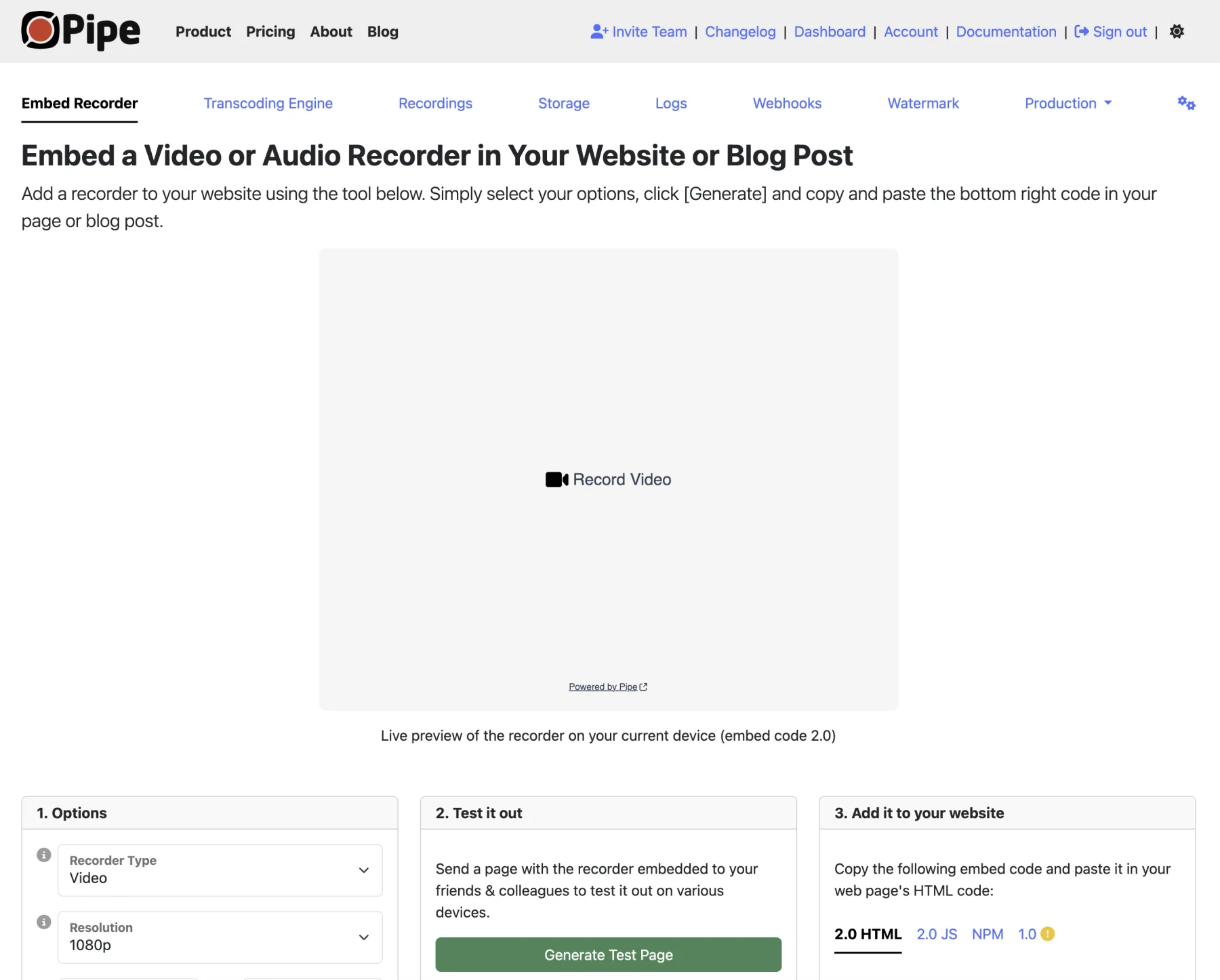1220x980 pixels.
Task: Click the Invite Team person icon
Action: [x=598, y=32]
